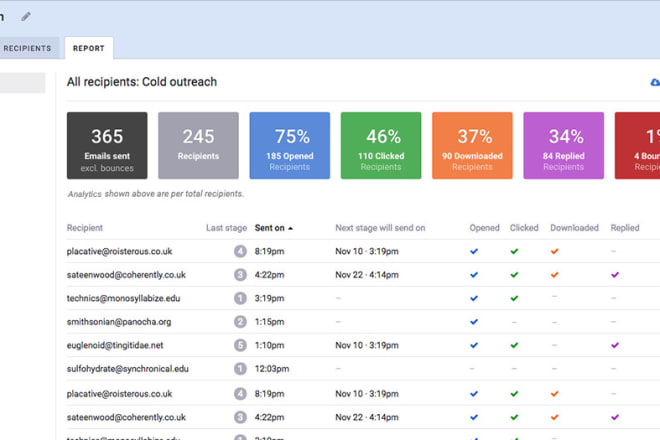Click blue opened checkmark for euglenoid@tingitidae.net

click(474, 345)
